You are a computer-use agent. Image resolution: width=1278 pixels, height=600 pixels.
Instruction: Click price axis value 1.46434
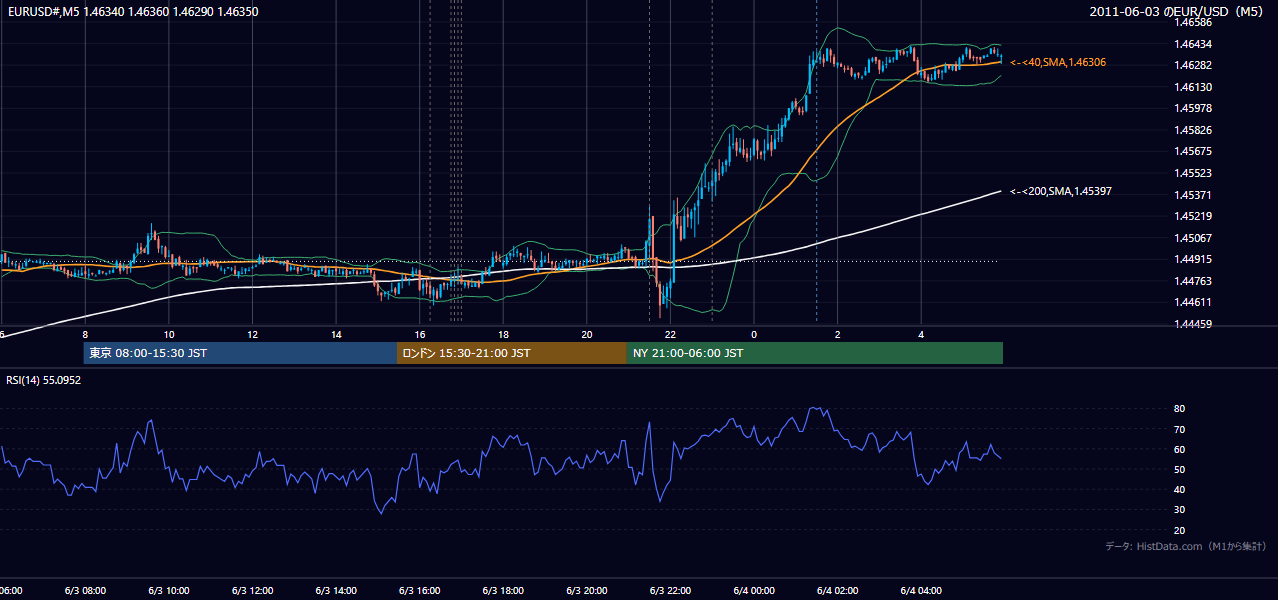pos(1194,44)
